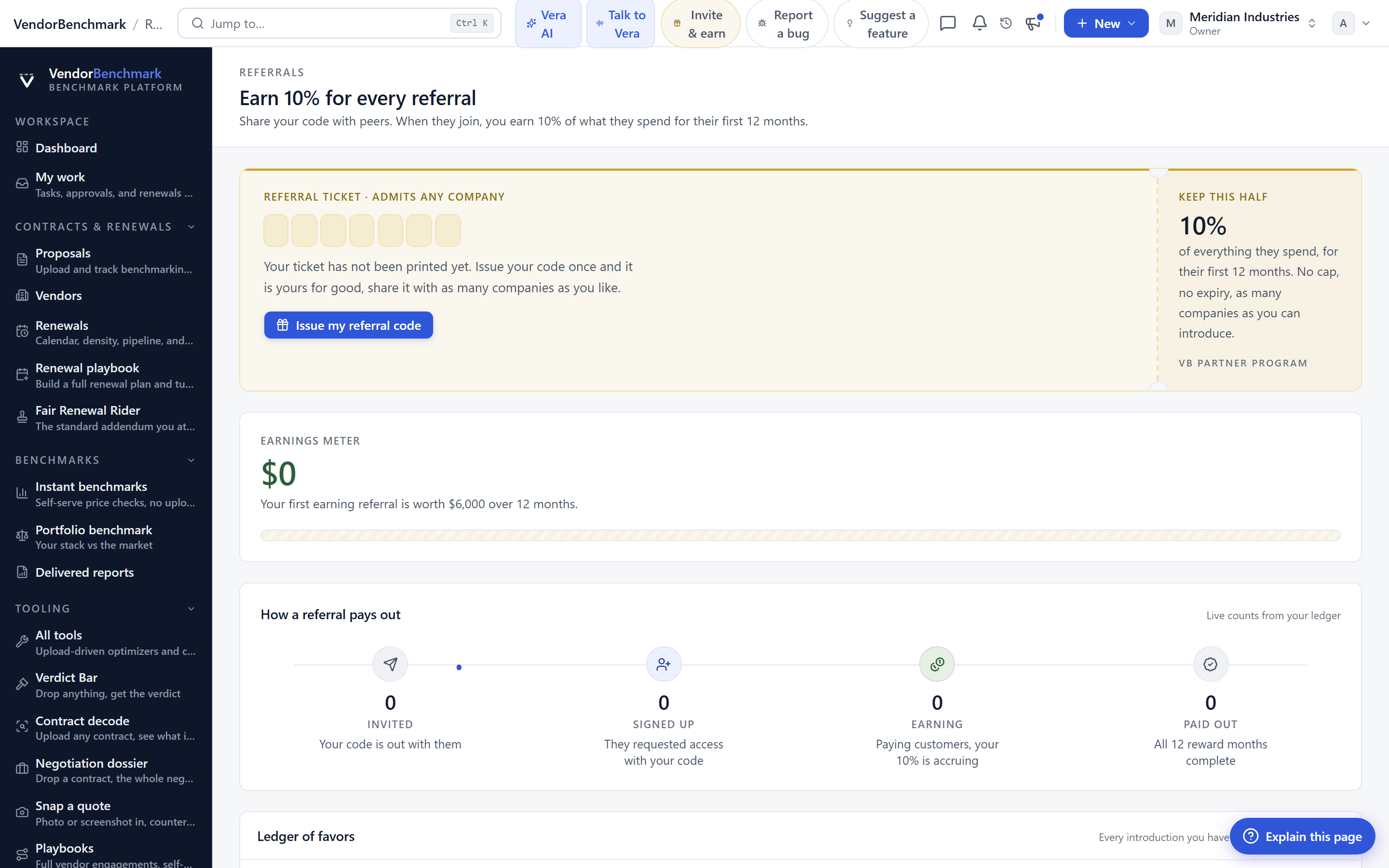Viewport: 1389px width, 868px height.
Task: Click the Contract decode scan icon
Action: tap(22, 727)
